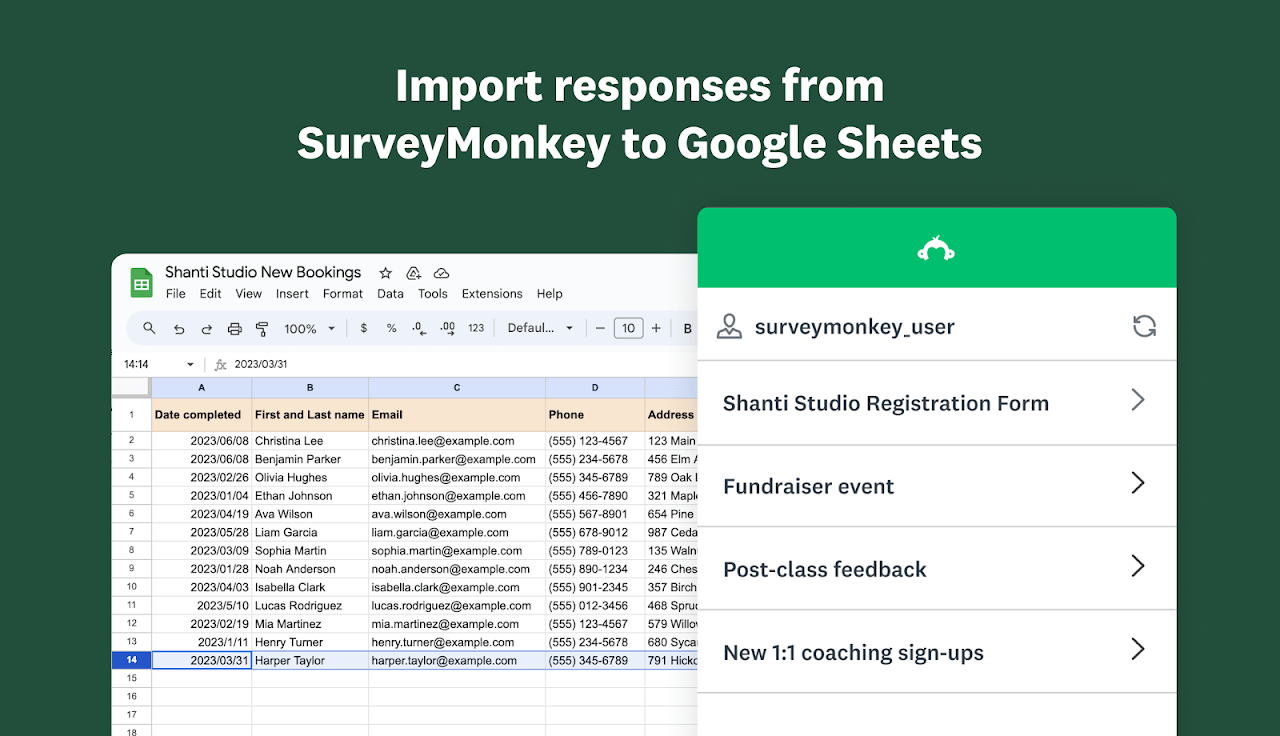Click the user profile icon beside surveymonkey_user
The image size is (1280, 736).
[730, 326]
